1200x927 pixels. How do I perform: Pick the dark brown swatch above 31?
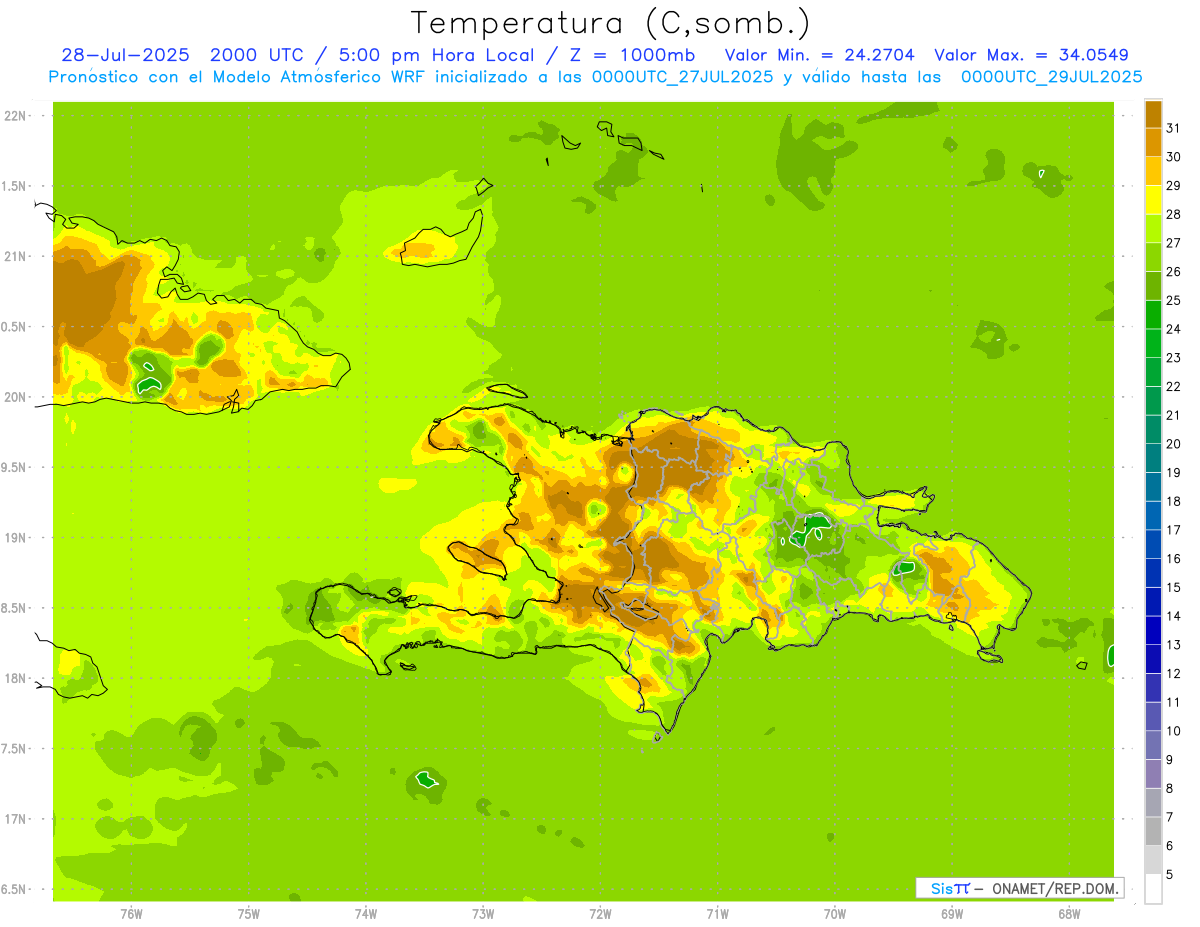[x=1153, y=114]
